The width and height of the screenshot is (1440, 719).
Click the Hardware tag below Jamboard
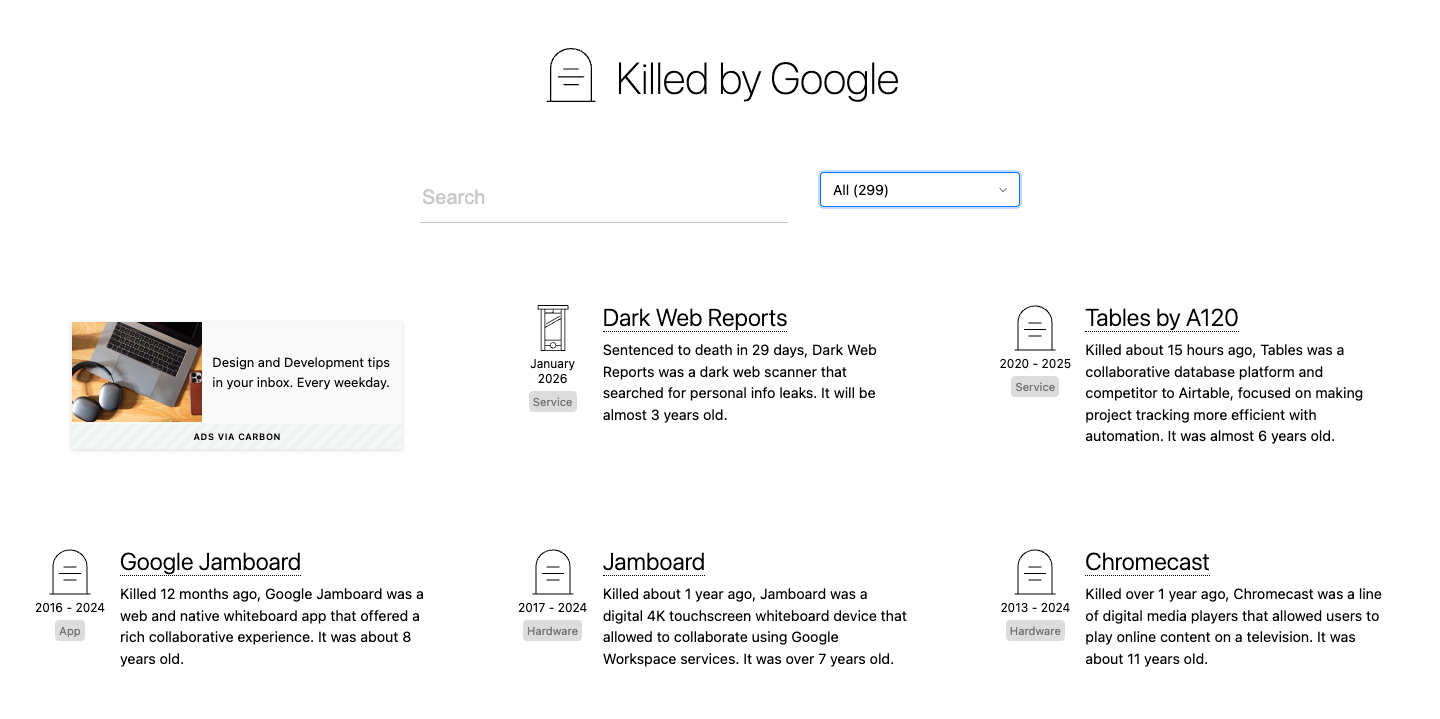(552, 630)
